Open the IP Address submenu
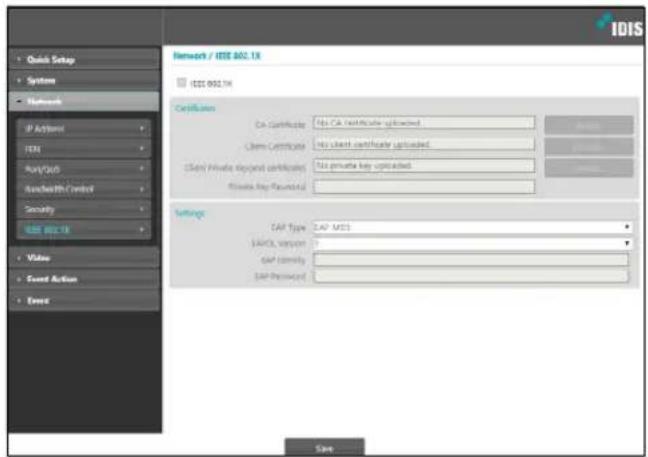Viewport: 648px width, 457px height. (x=84, y=129)
